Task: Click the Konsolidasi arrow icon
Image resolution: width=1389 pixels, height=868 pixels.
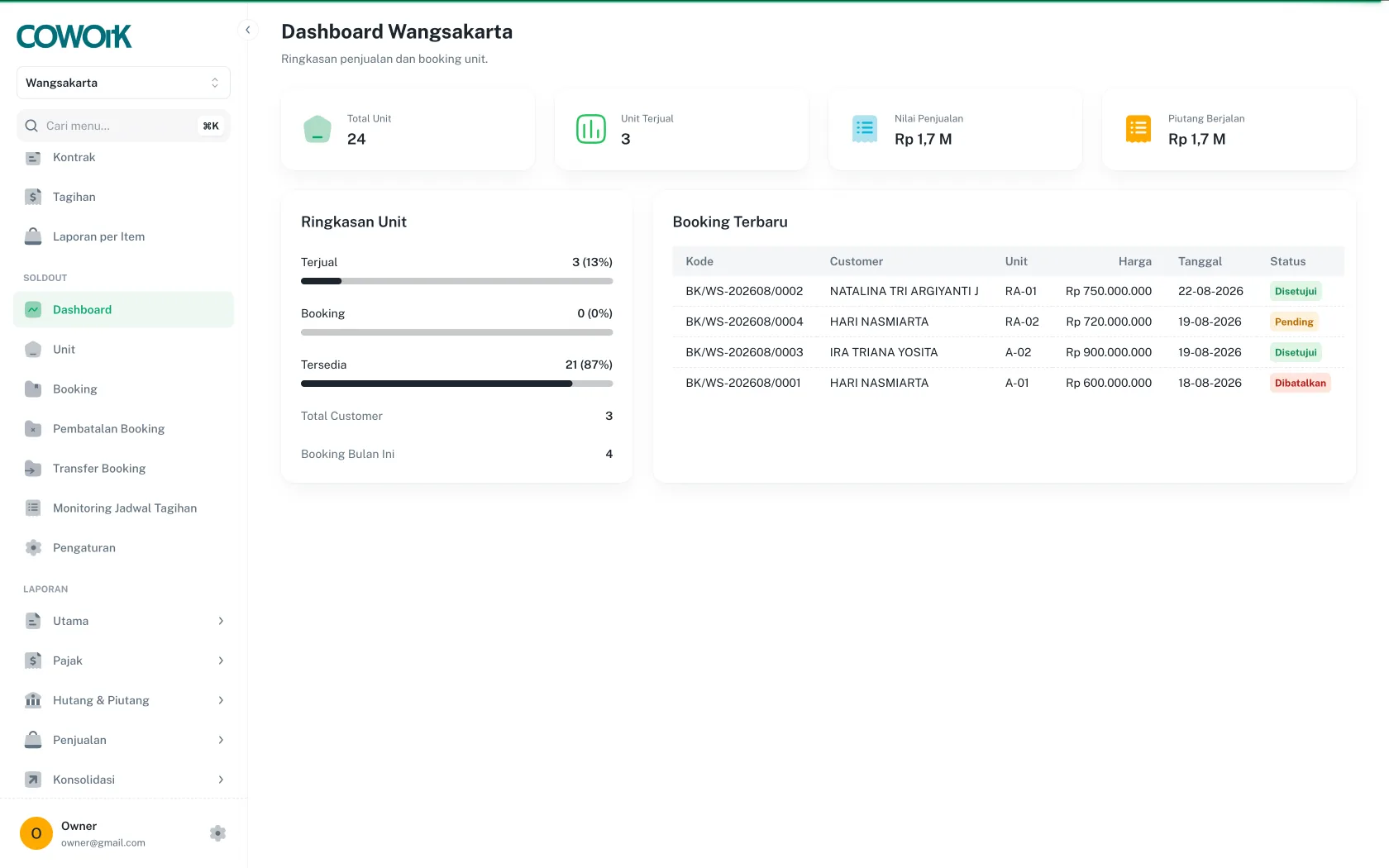Action: click(33, 780)
